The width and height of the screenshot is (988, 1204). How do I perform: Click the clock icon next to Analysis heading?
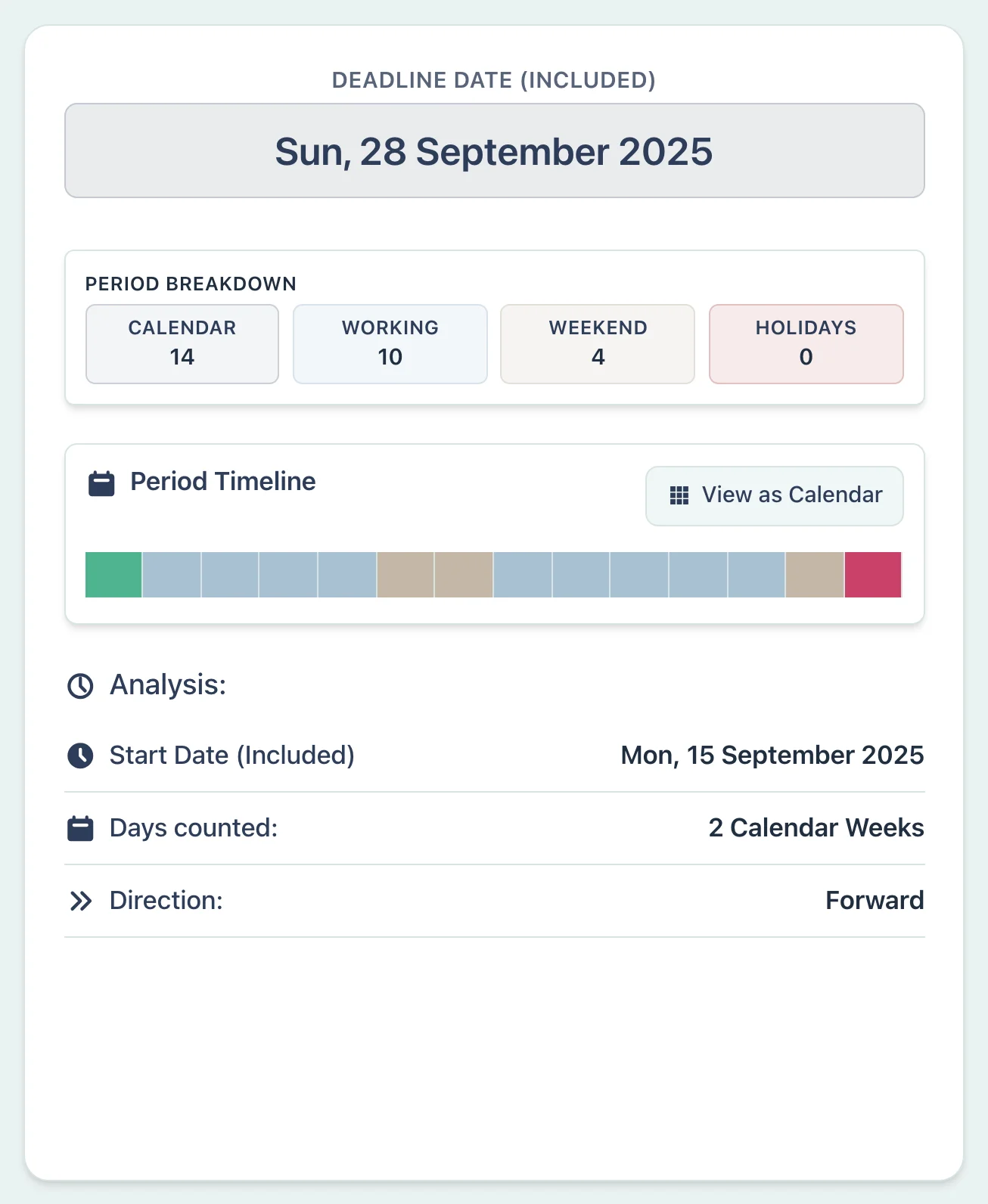tap(79, 686)
